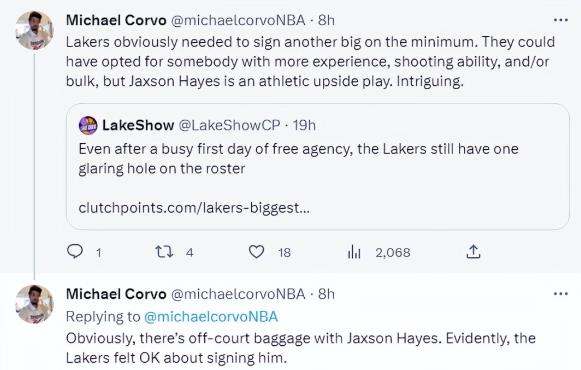Image resolution: width=581 pixels, height=370 pixels.
Task: Retweet the Jaxson Hayes tweet
Action: pyautogui.click(x=164, y=252)
